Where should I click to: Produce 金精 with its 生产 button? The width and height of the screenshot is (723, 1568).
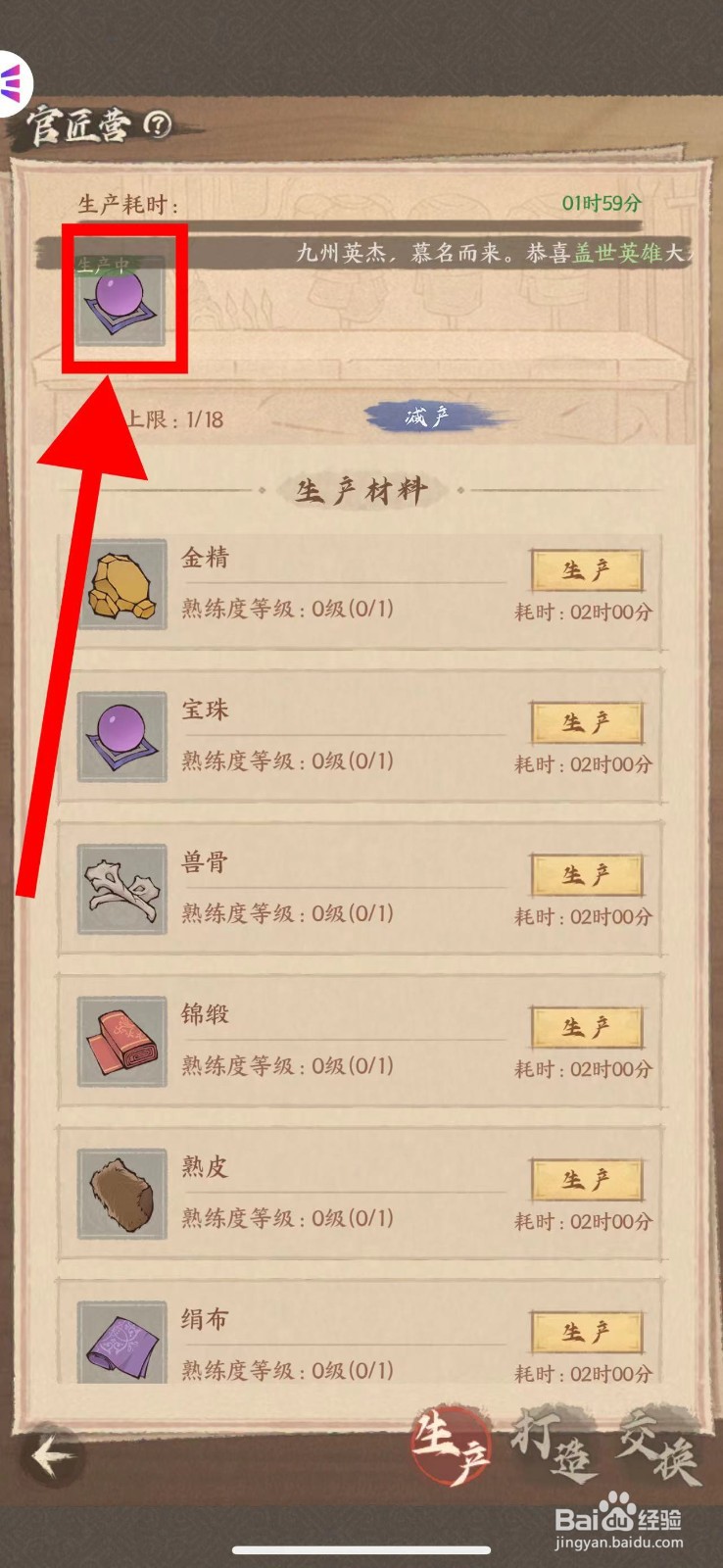tap(586, 570)
